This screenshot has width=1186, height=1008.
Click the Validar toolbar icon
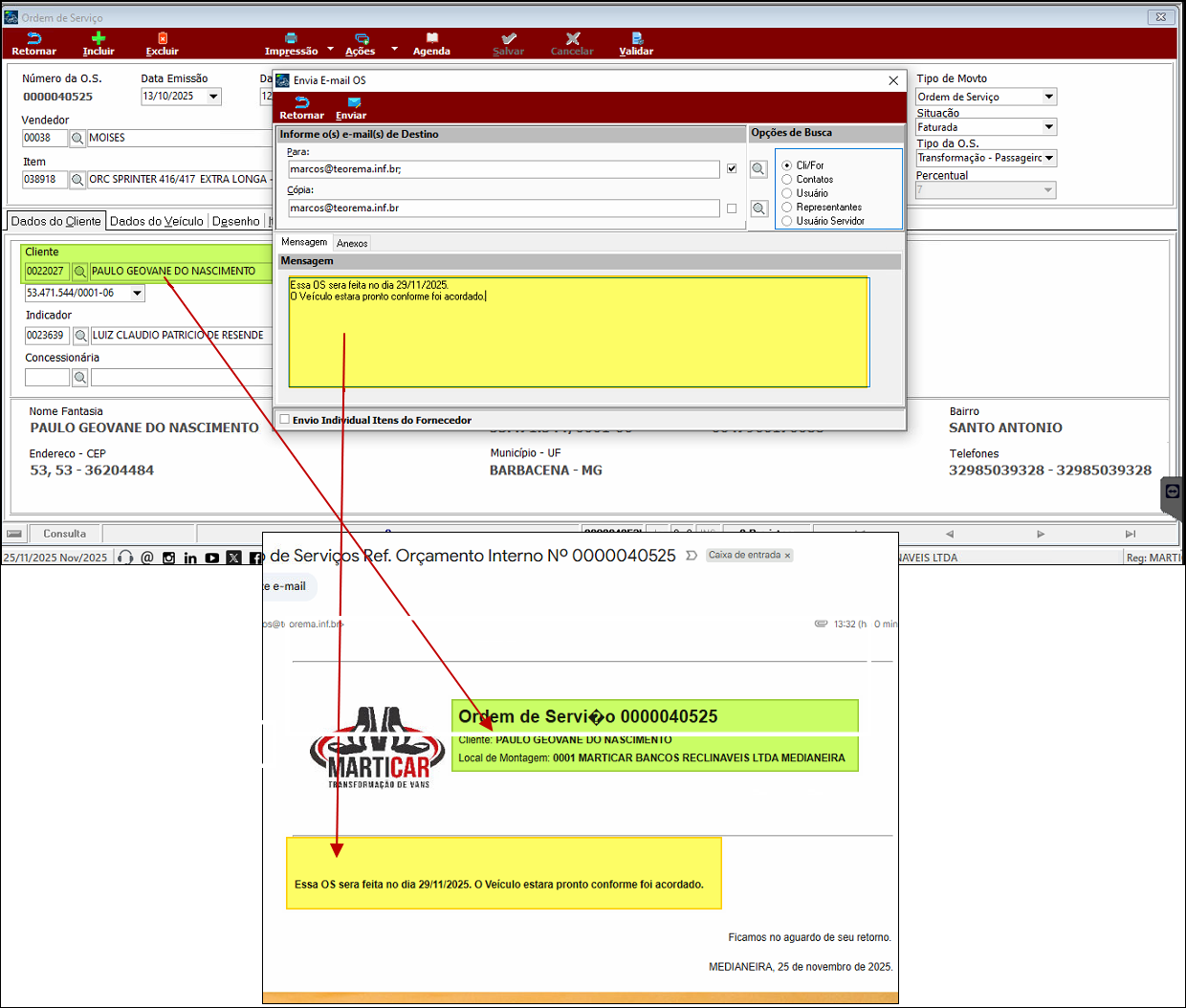click(636, 39)
